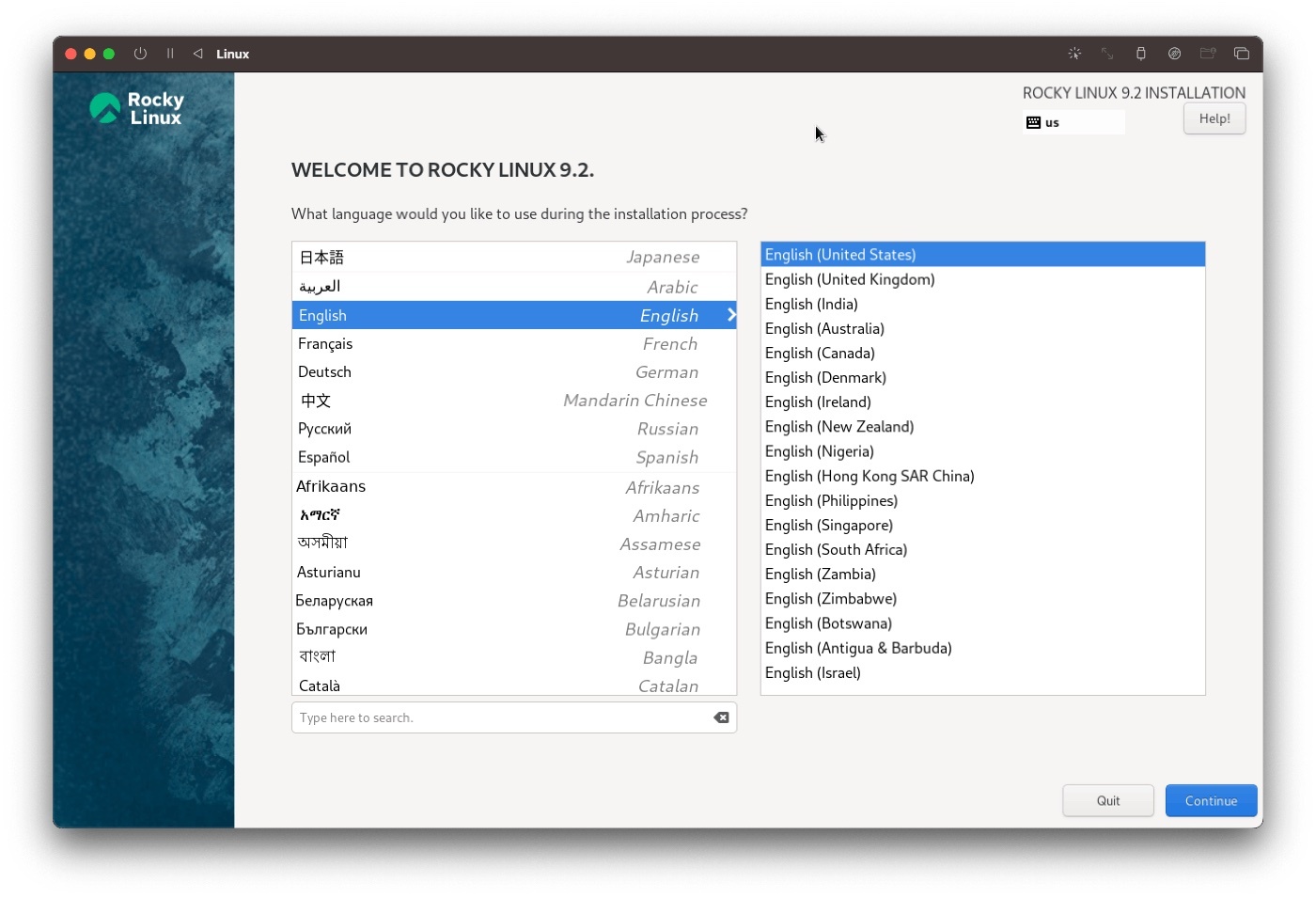Click the windows icon in title bar
The image size is (1316, 898).
[1242, 54]
